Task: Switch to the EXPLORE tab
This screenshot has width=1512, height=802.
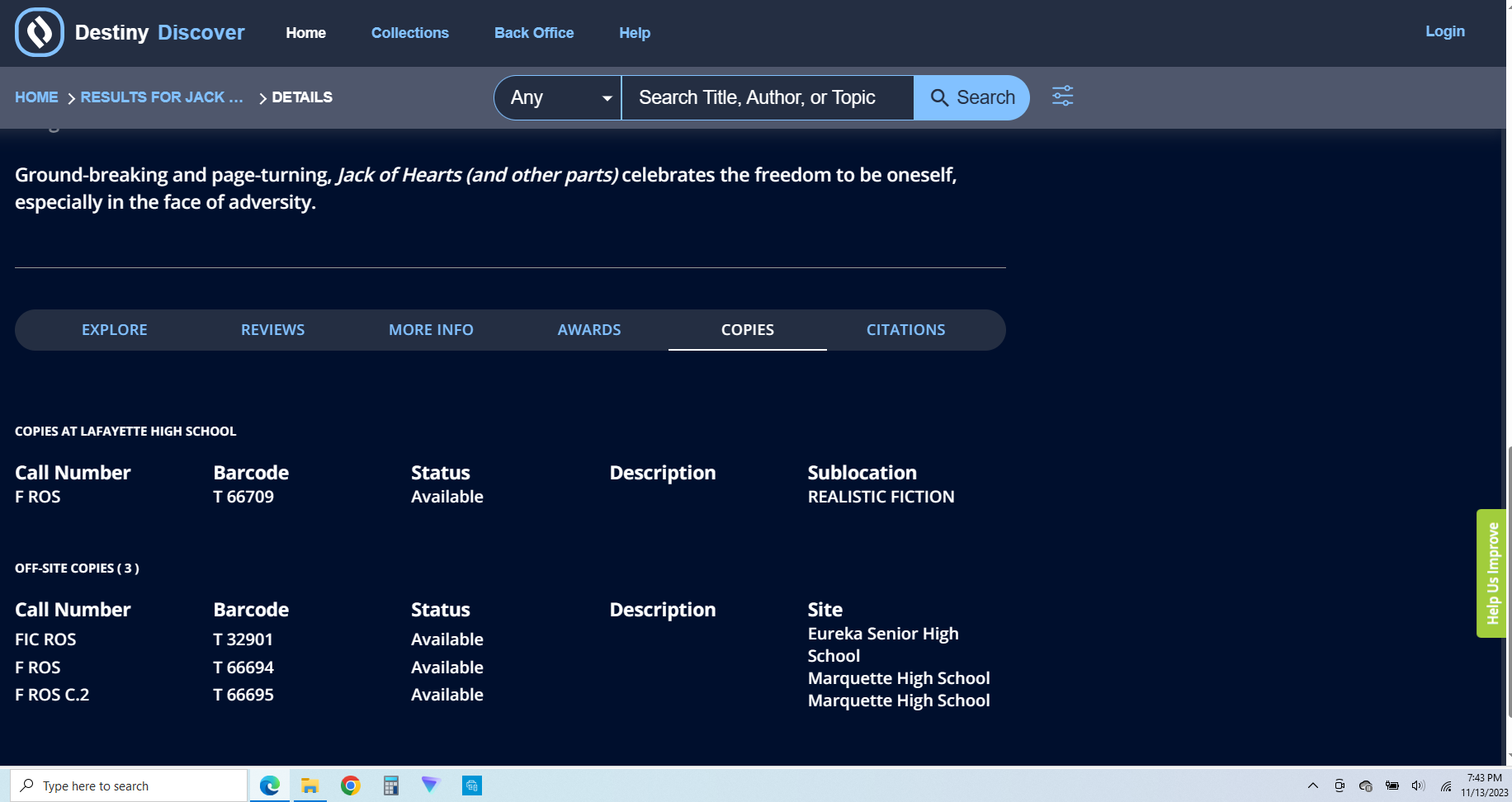Action: (x=115, y=330)
